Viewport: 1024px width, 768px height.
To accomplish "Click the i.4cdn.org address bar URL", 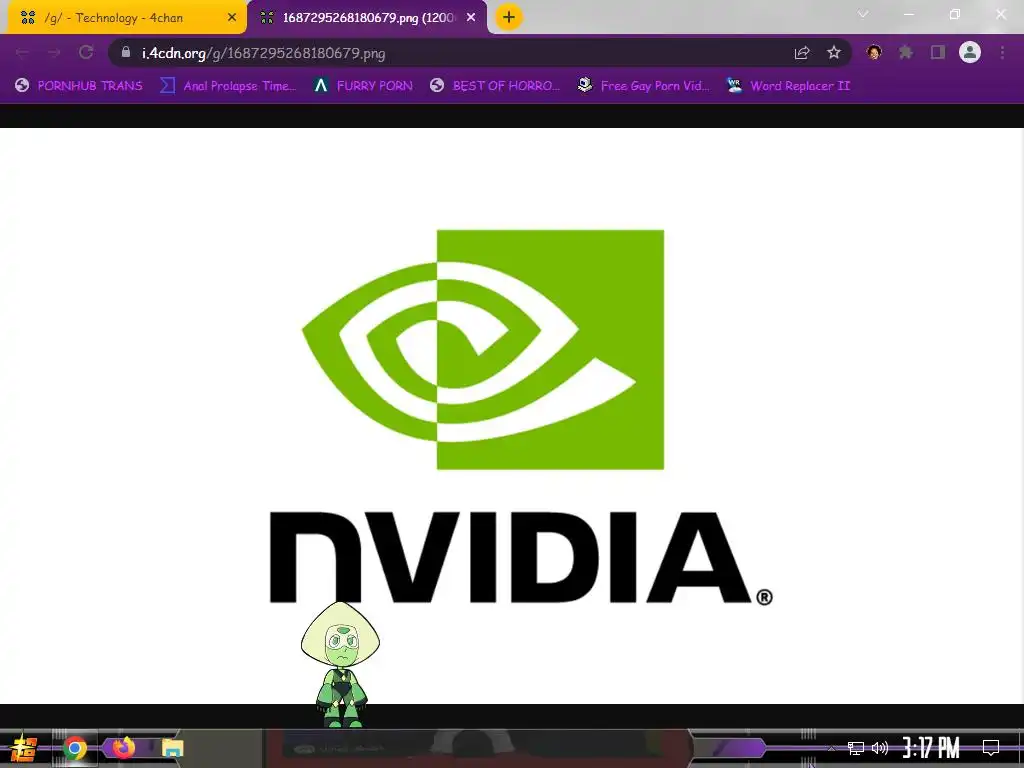I will click(x=263, y=53).
